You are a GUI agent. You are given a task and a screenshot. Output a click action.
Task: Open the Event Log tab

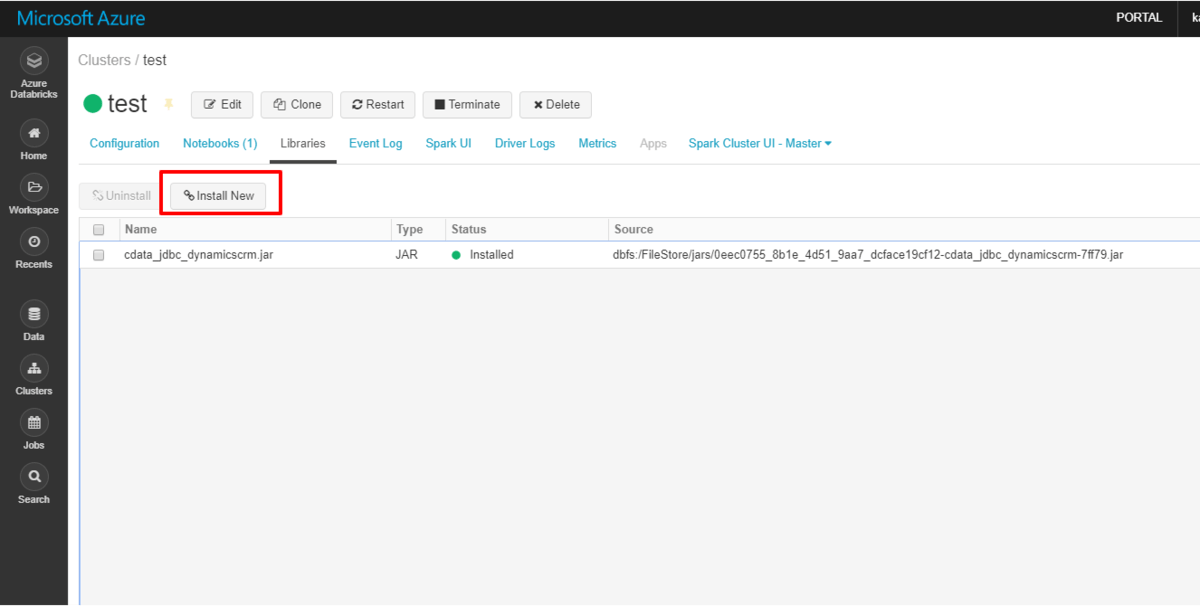(x=375, y=143)
